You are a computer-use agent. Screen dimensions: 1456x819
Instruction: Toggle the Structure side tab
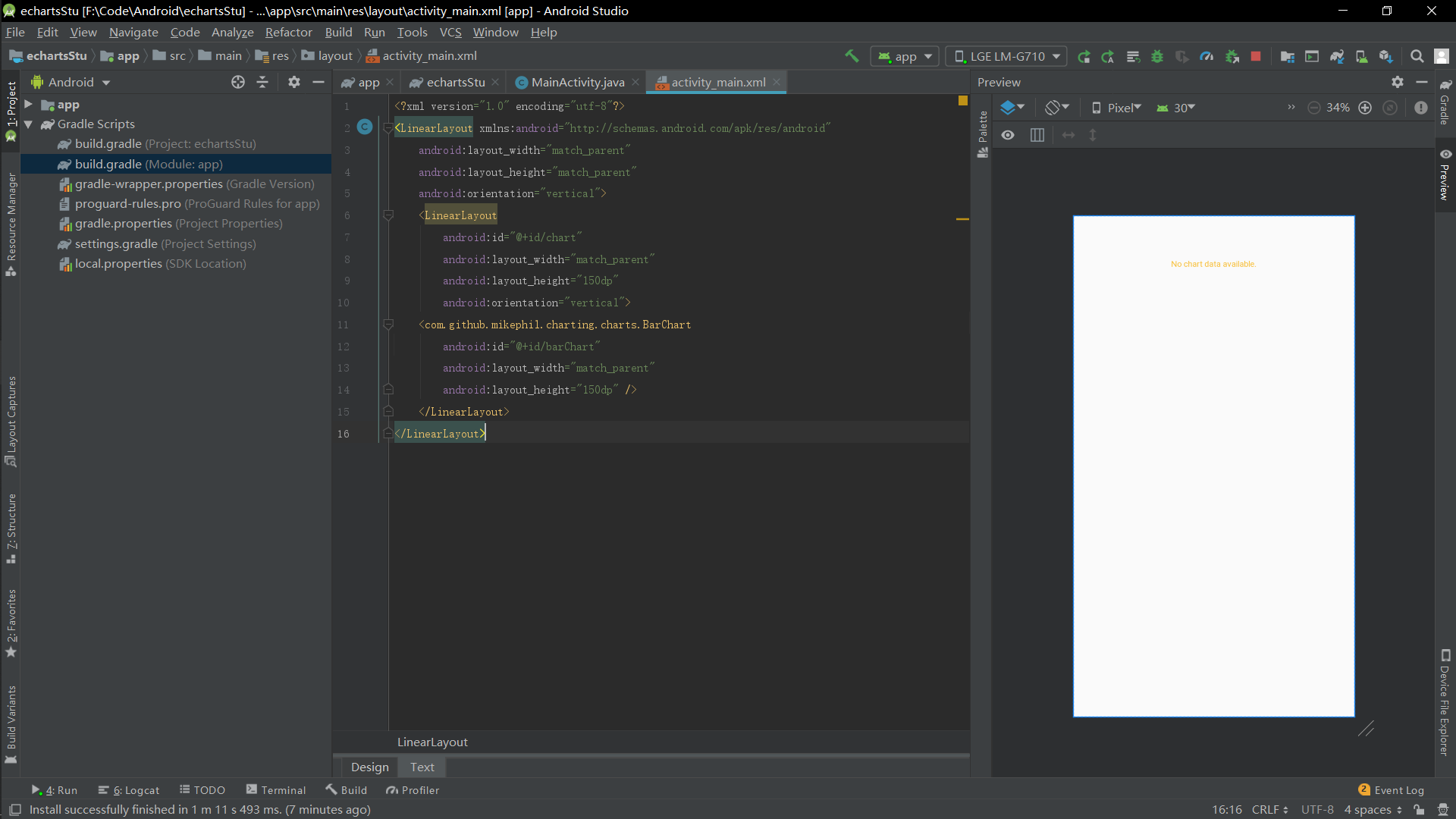coord(11,529)
